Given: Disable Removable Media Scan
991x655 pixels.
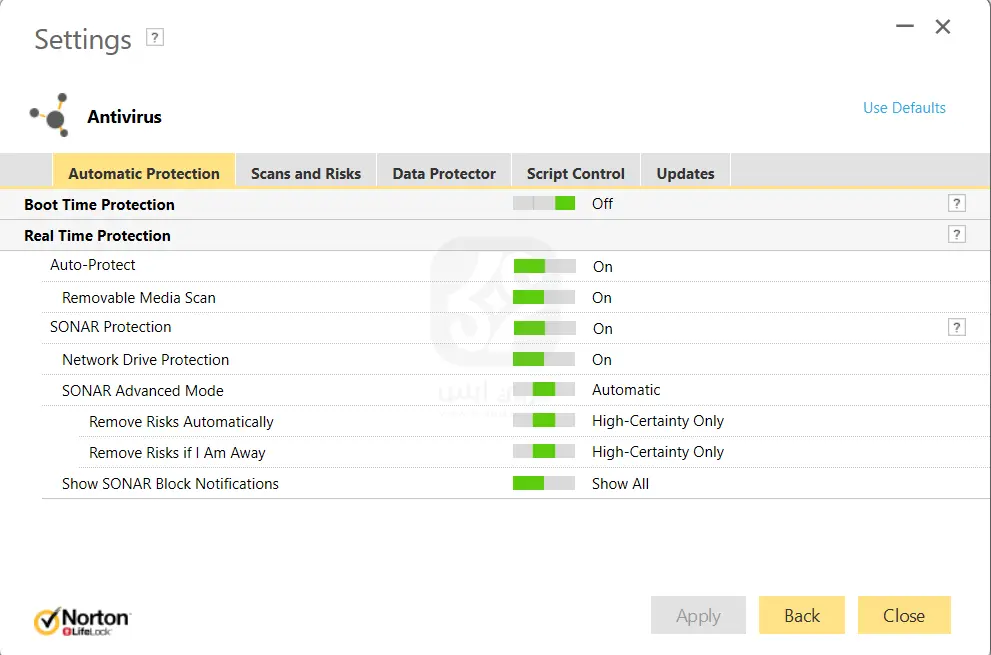Looking at the screenshot, I should pos(543,296).
